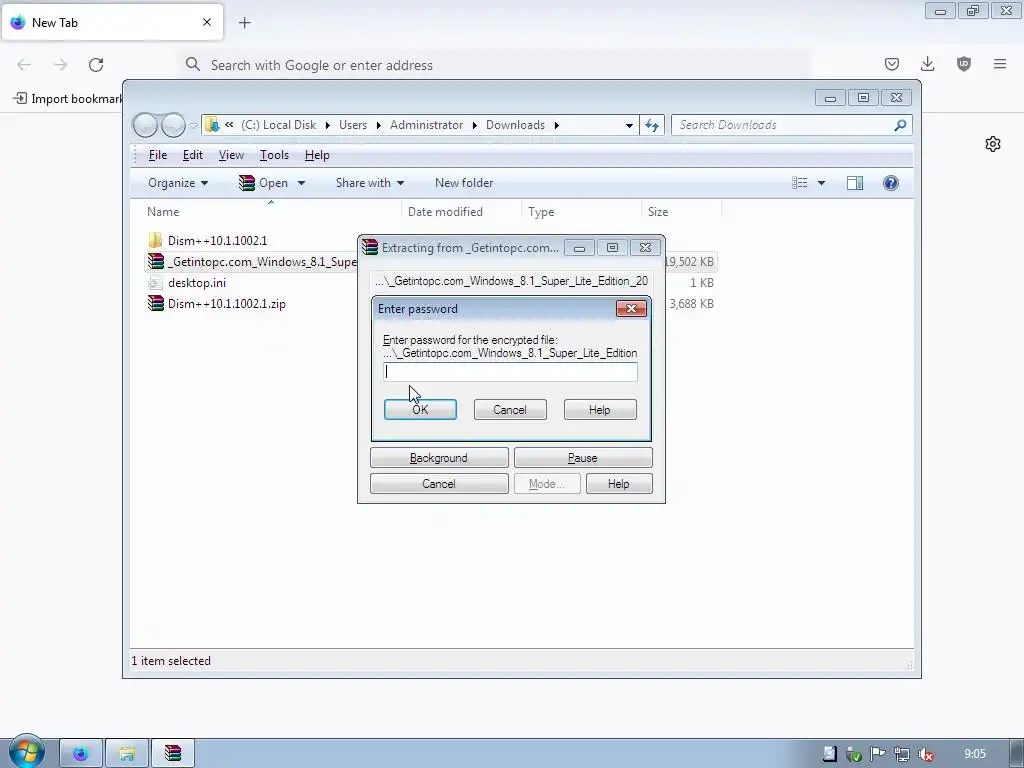Pause the extraction

click(x=583, y=458)
